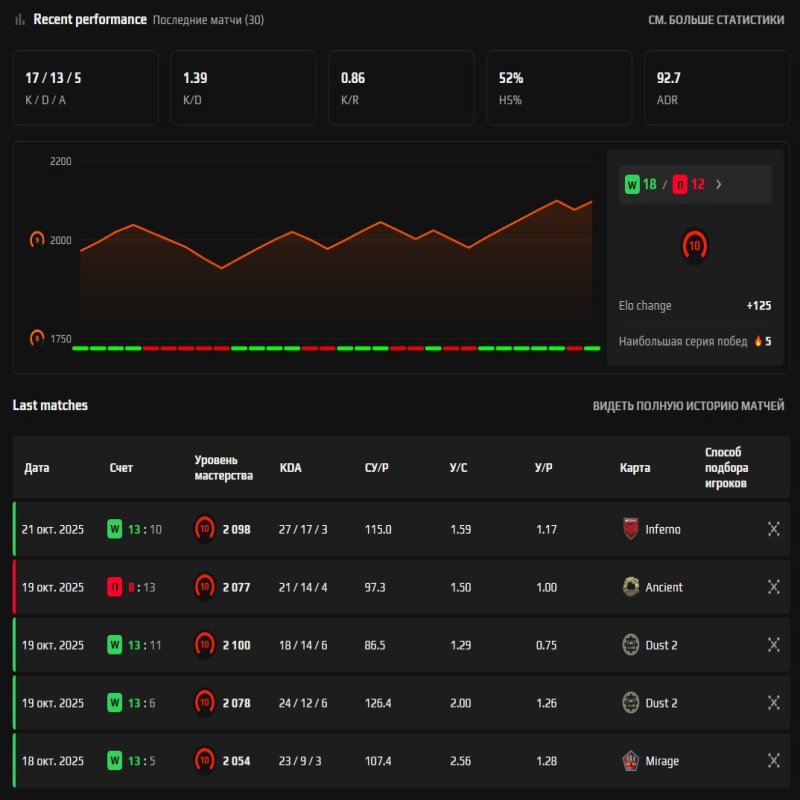Click the skill level 10 gauge in summary panel
Image resolution: width=800 pixels, height=800 pixels.
pos(694,246)
